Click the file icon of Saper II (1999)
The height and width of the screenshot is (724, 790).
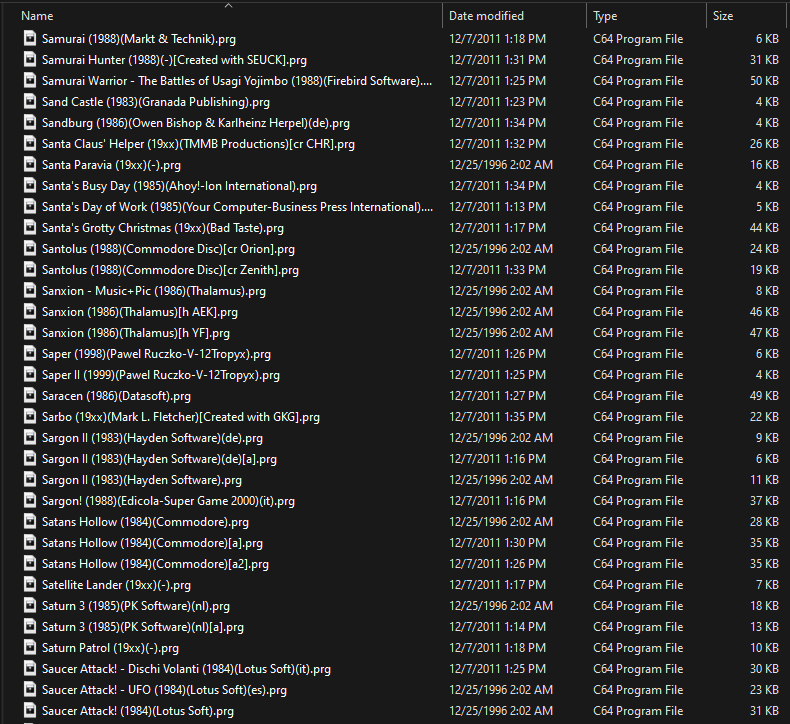pyautogui.click(x=30, y=375)
